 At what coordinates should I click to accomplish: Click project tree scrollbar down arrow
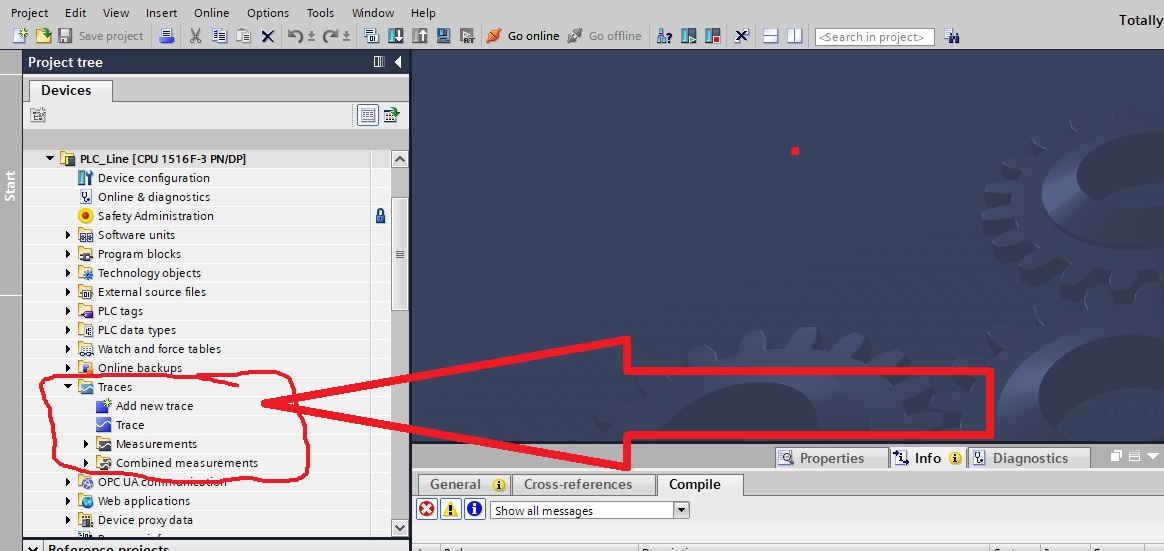pyautogui.click(x=399, y=528)
